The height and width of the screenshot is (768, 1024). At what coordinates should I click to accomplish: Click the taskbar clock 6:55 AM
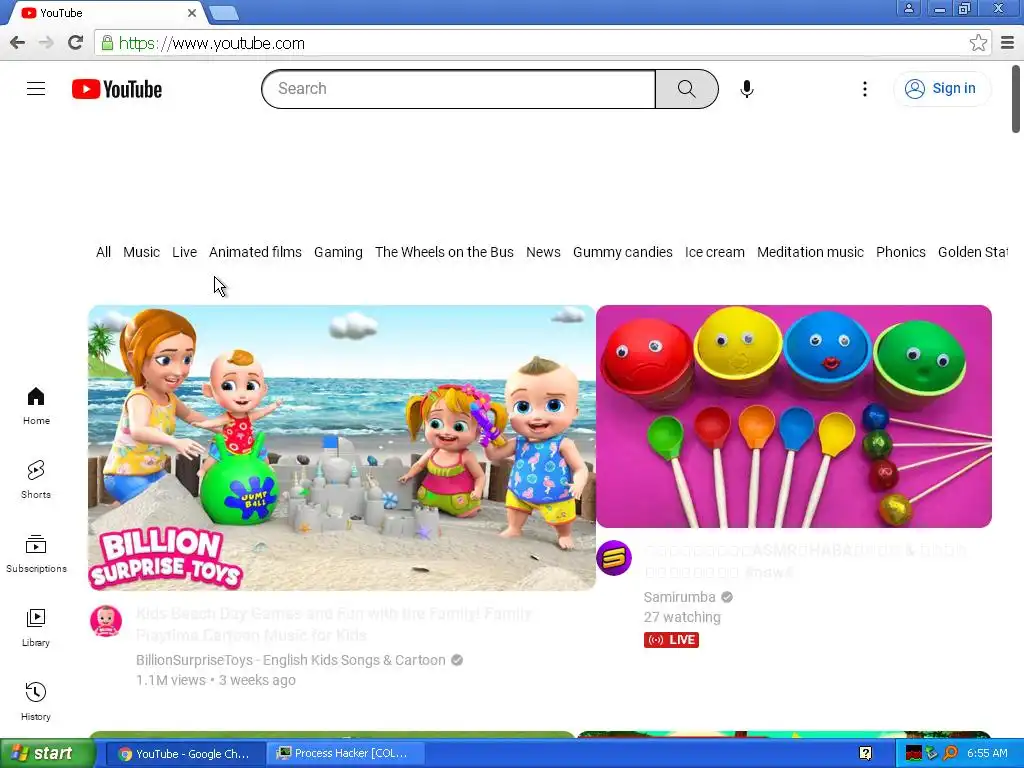coord(987,754)
